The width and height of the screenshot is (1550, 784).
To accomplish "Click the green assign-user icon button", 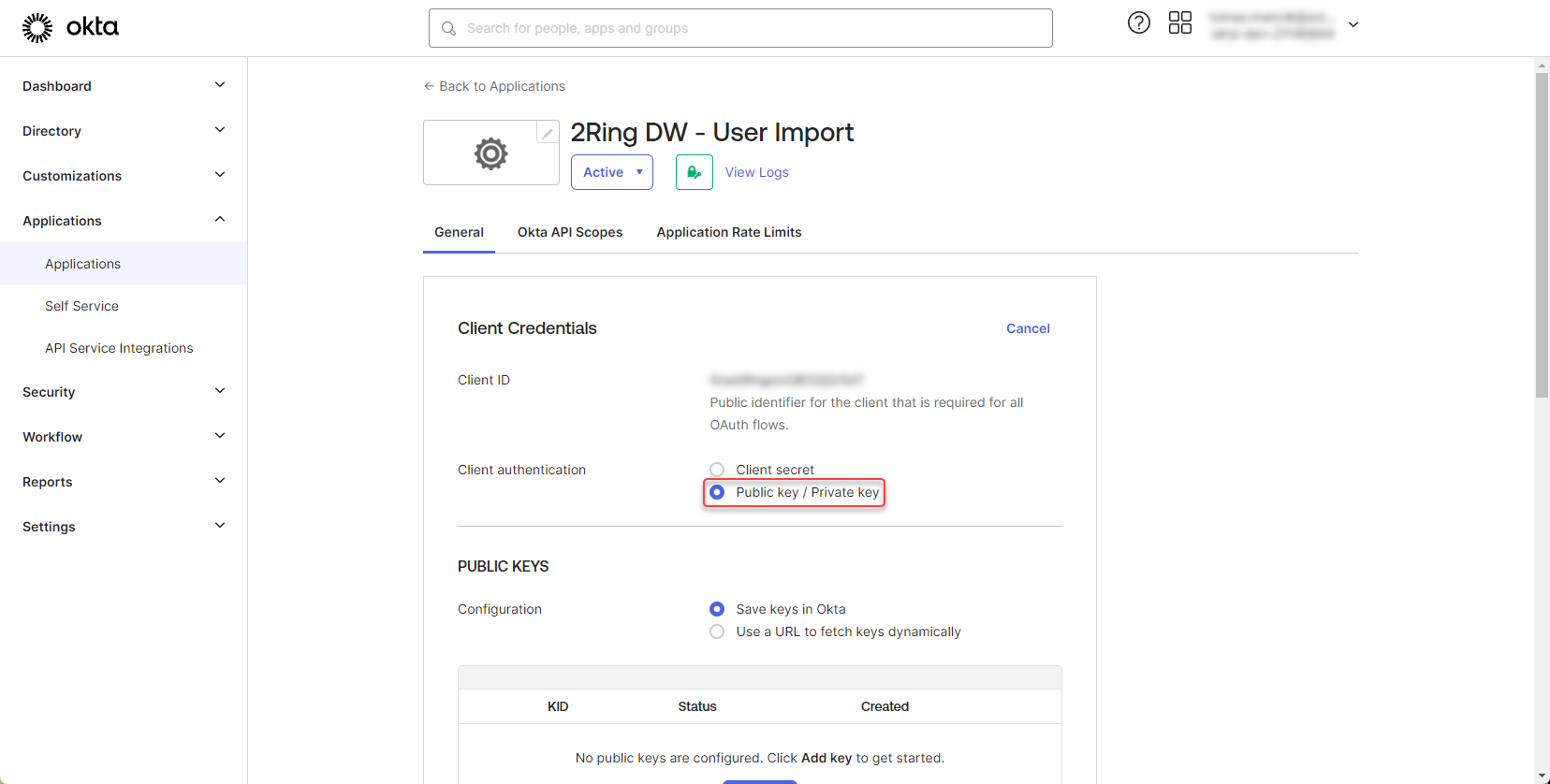I will coord(694,172).
